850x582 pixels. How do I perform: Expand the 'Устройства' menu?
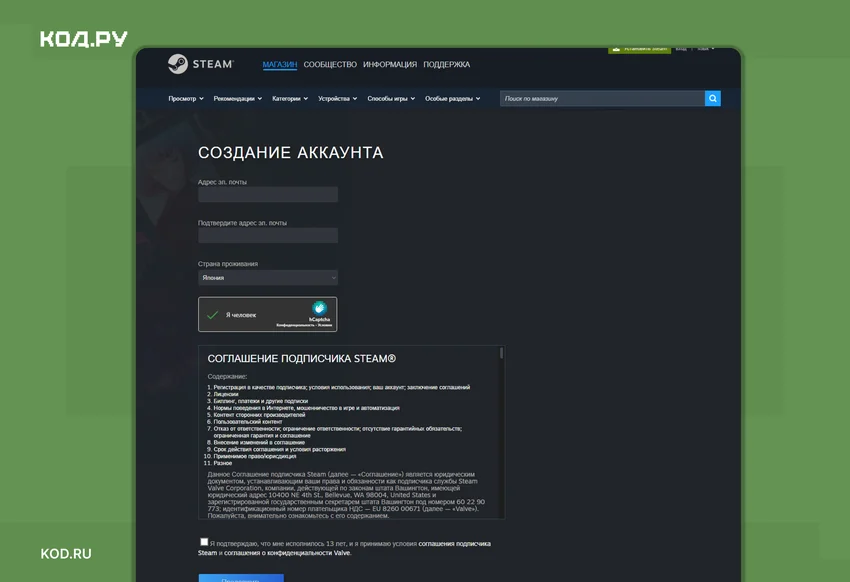click(337, 99)
